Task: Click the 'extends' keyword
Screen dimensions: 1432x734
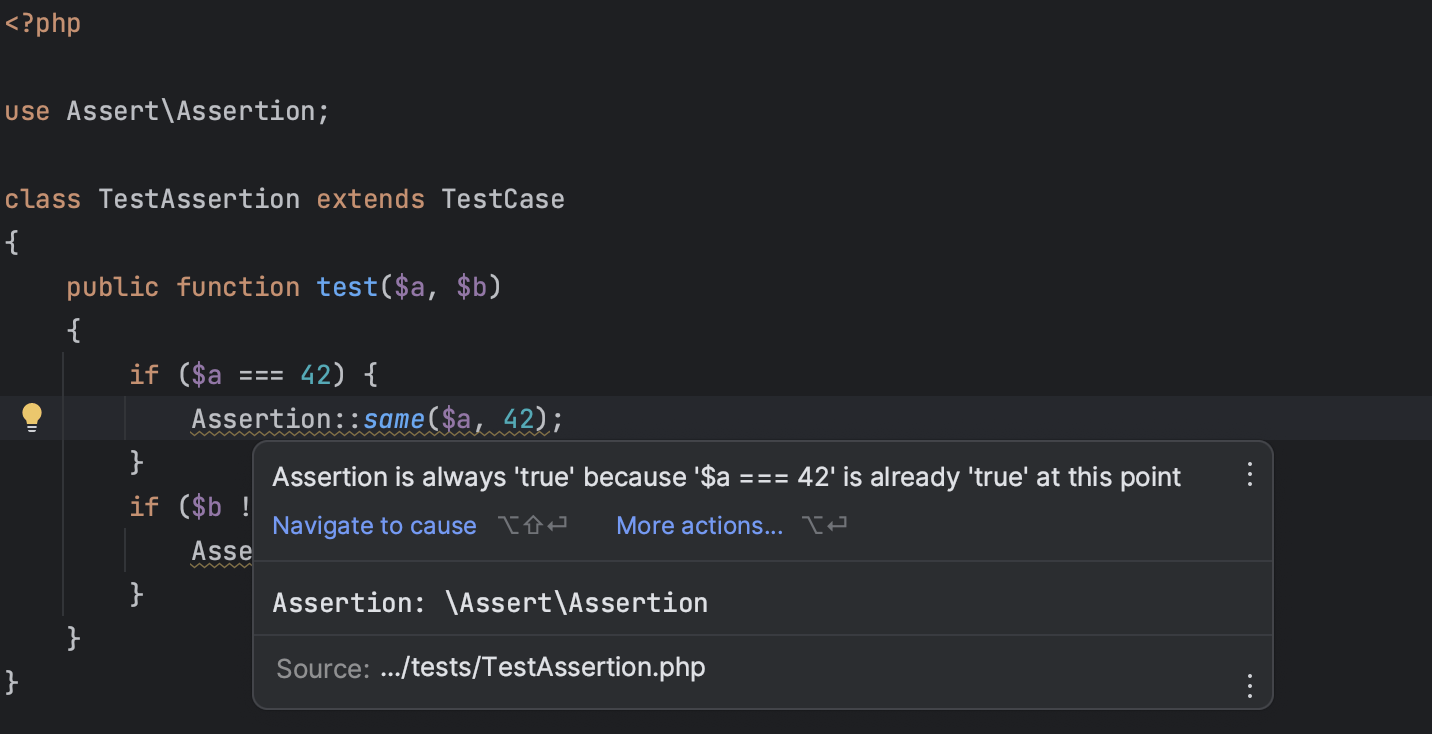Action: point(370,199)
